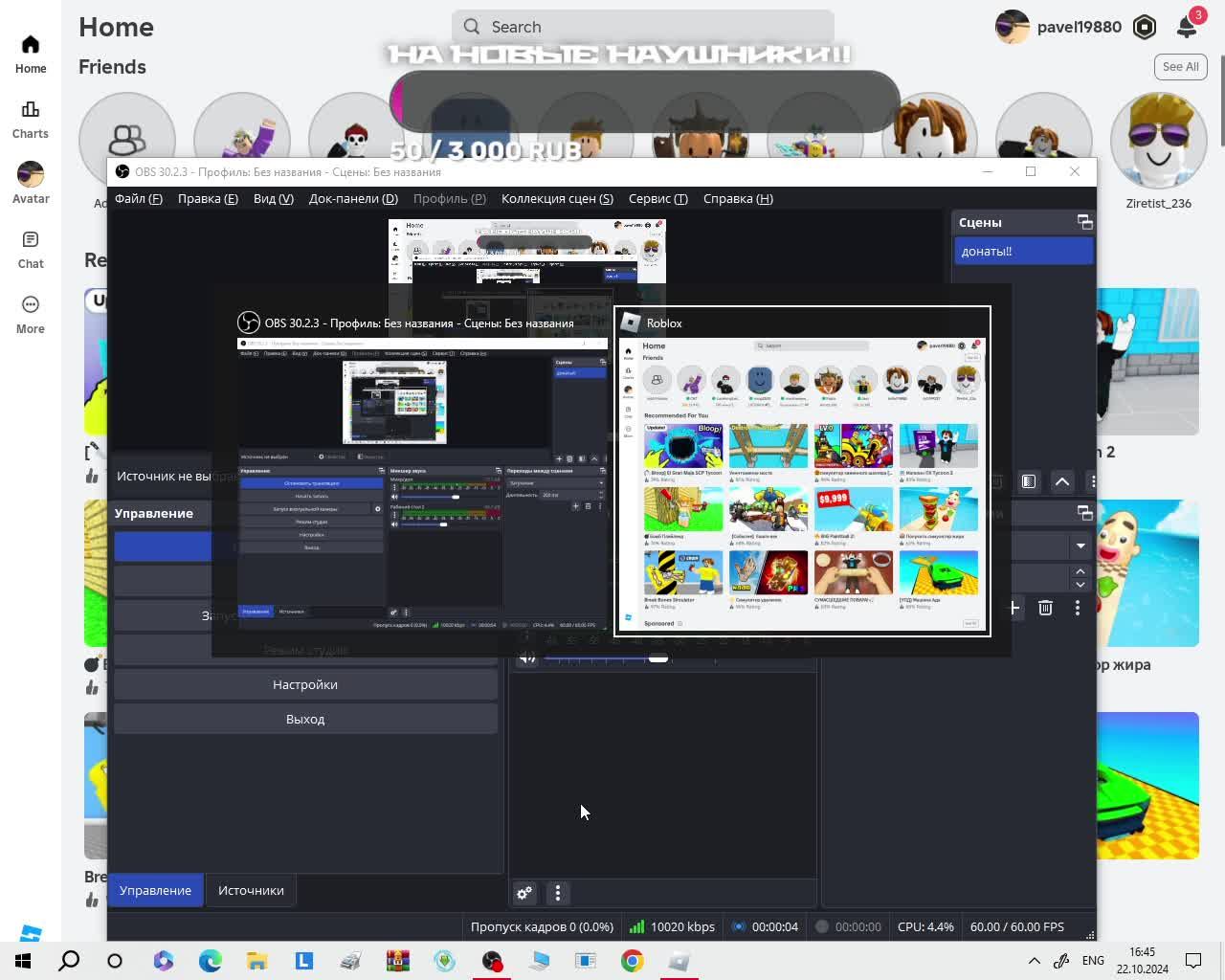This screenshot has height=980, width=1225.
Task: Open Windows taskbar search
Action: click(x=69, y=961)
